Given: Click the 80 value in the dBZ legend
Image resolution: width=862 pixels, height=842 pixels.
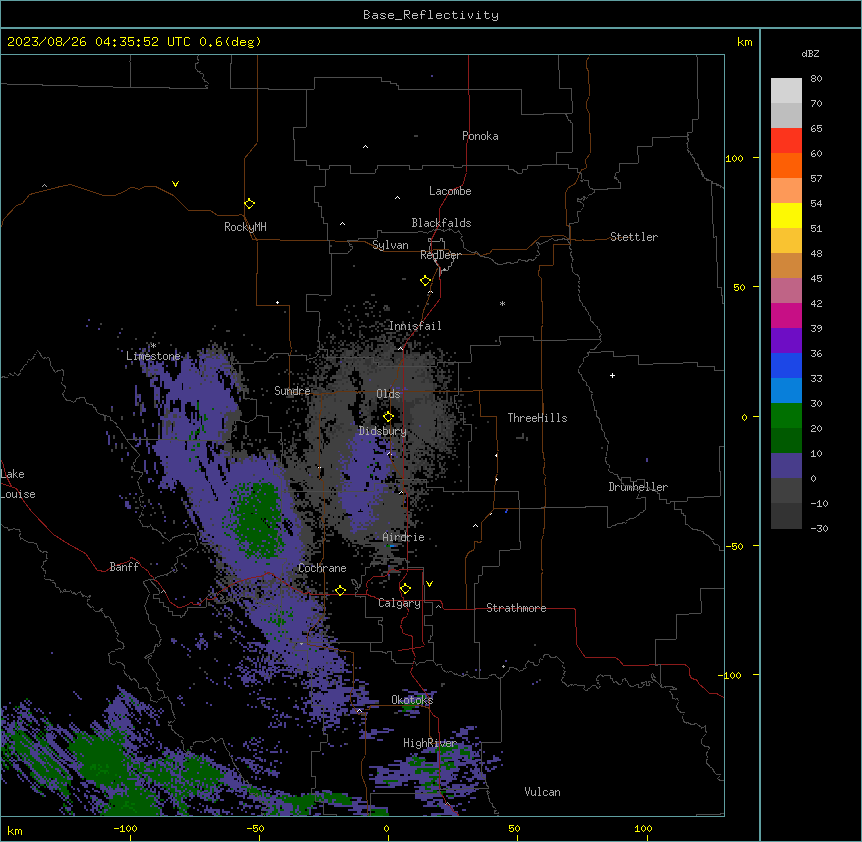Looking at the screenshot, I should coord(816,79).
